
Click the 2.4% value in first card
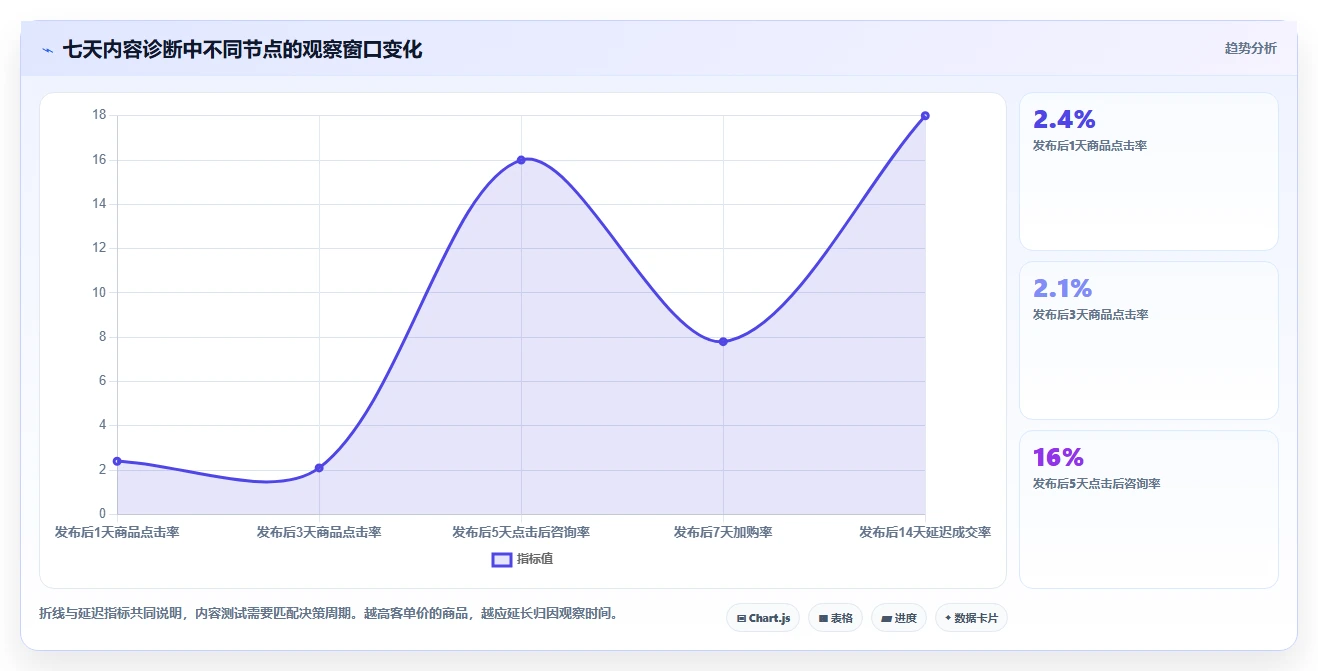point(1064,120)
